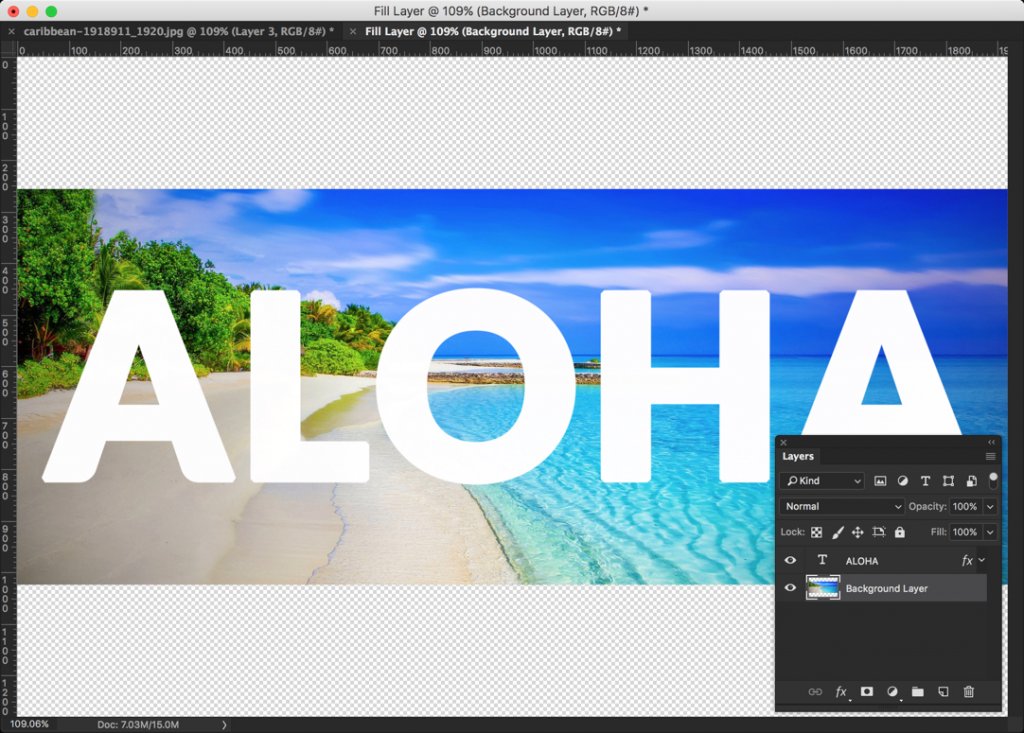Hide the ALOHA text layer
This screenshot has width=1024, height=733.
coord(791,560)
